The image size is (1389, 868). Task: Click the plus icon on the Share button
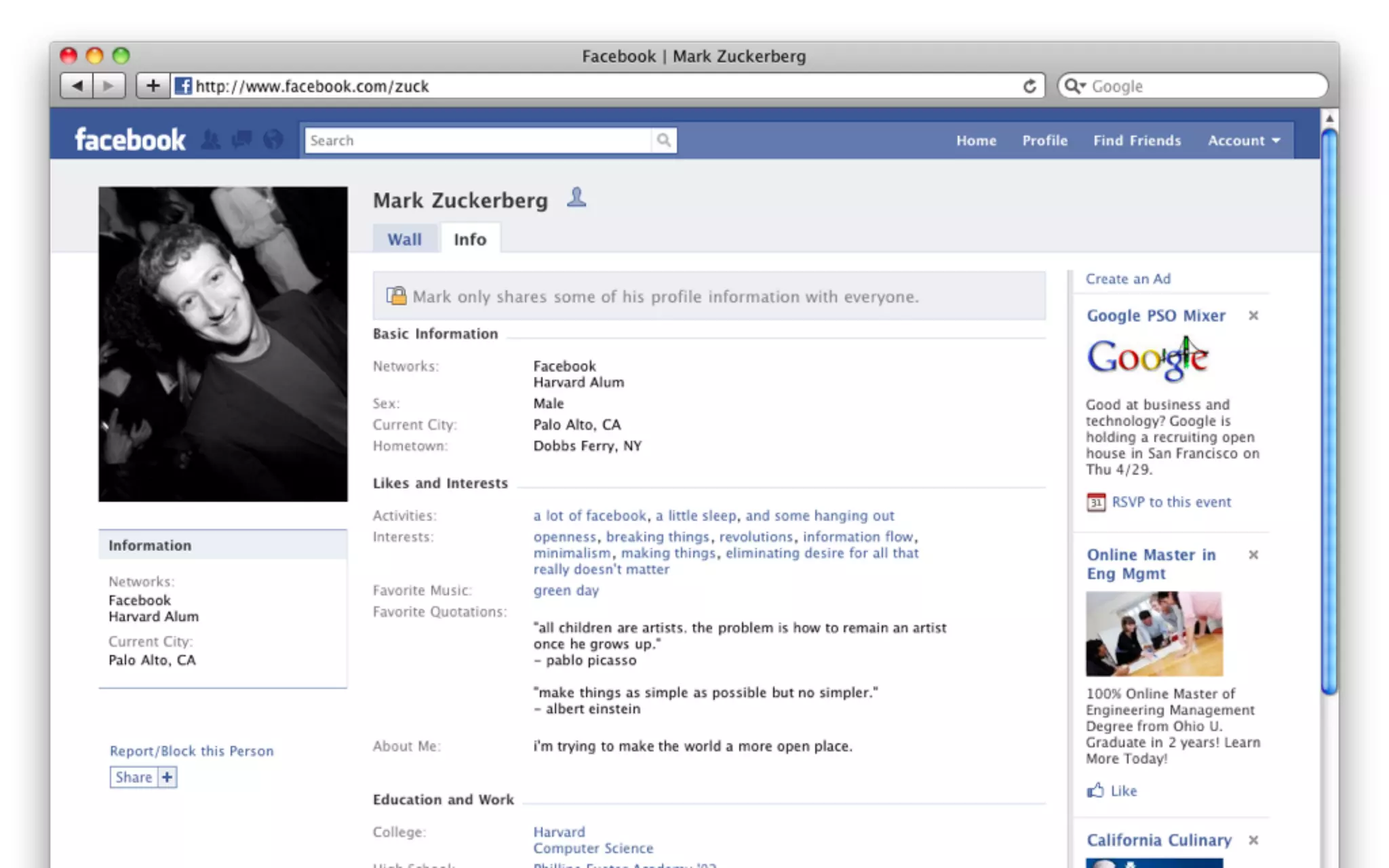point(167,777)
